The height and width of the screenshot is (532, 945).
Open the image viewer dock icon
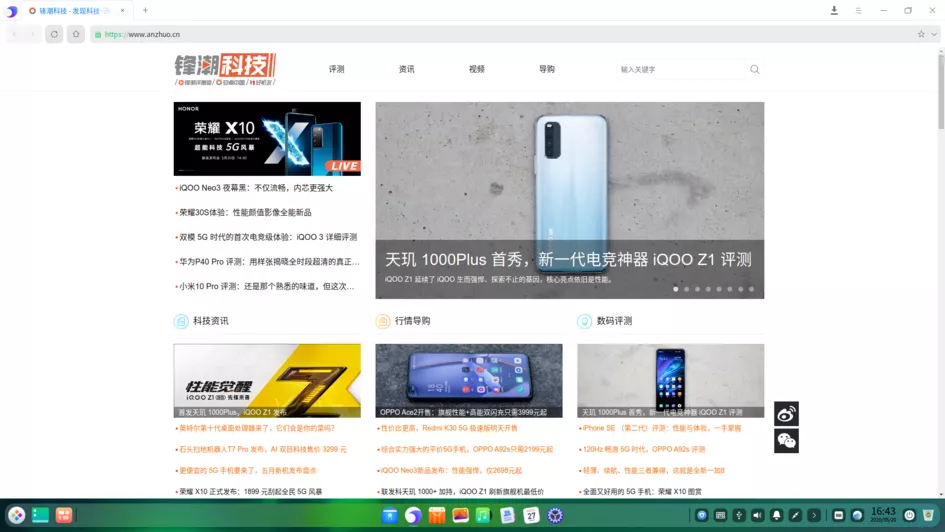pyautogui.click(x=460, y=515)
